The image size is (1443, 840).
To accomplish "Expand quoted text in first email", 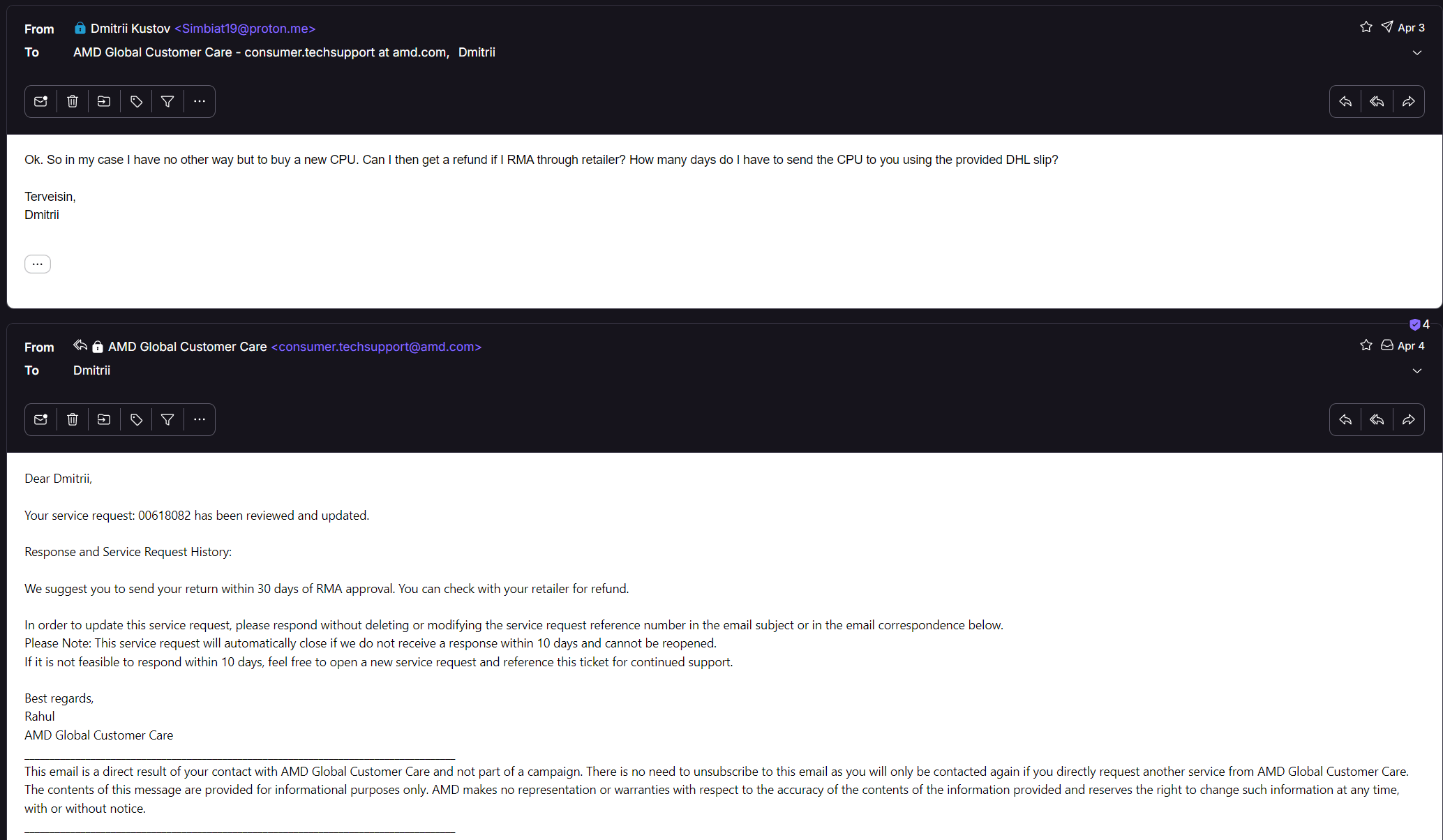I will tap(38, 264).
